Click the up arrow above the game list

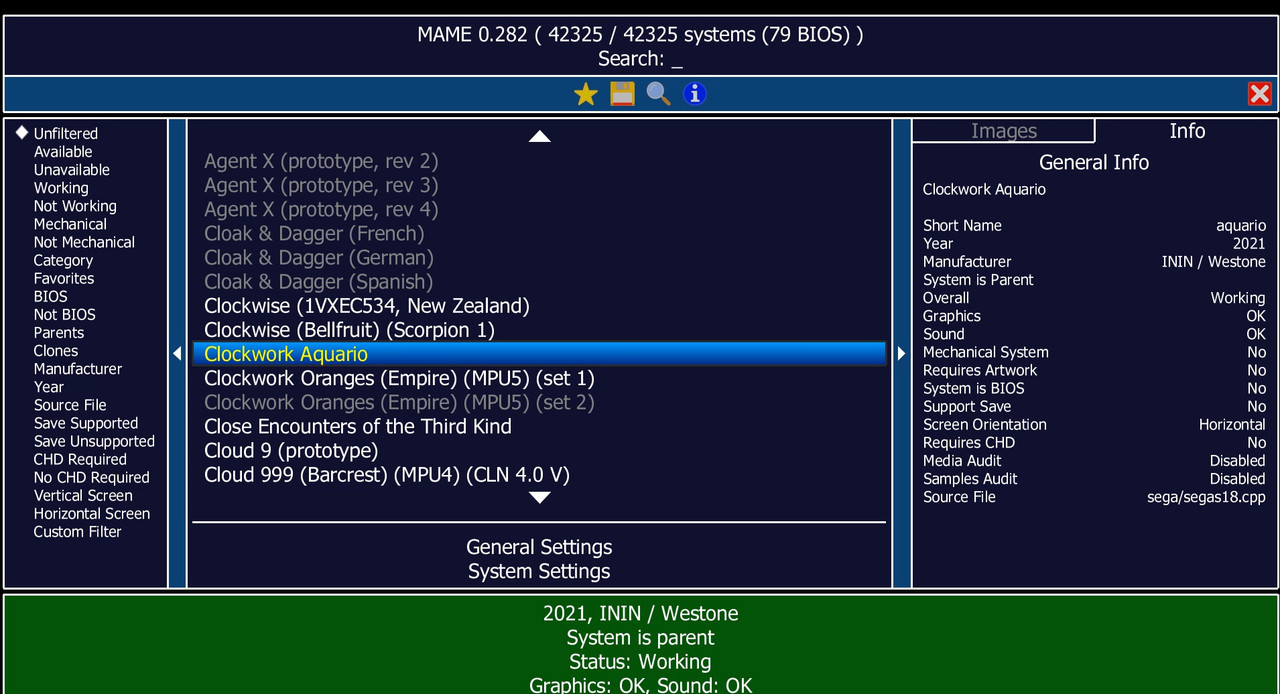(x=540, y=136)
